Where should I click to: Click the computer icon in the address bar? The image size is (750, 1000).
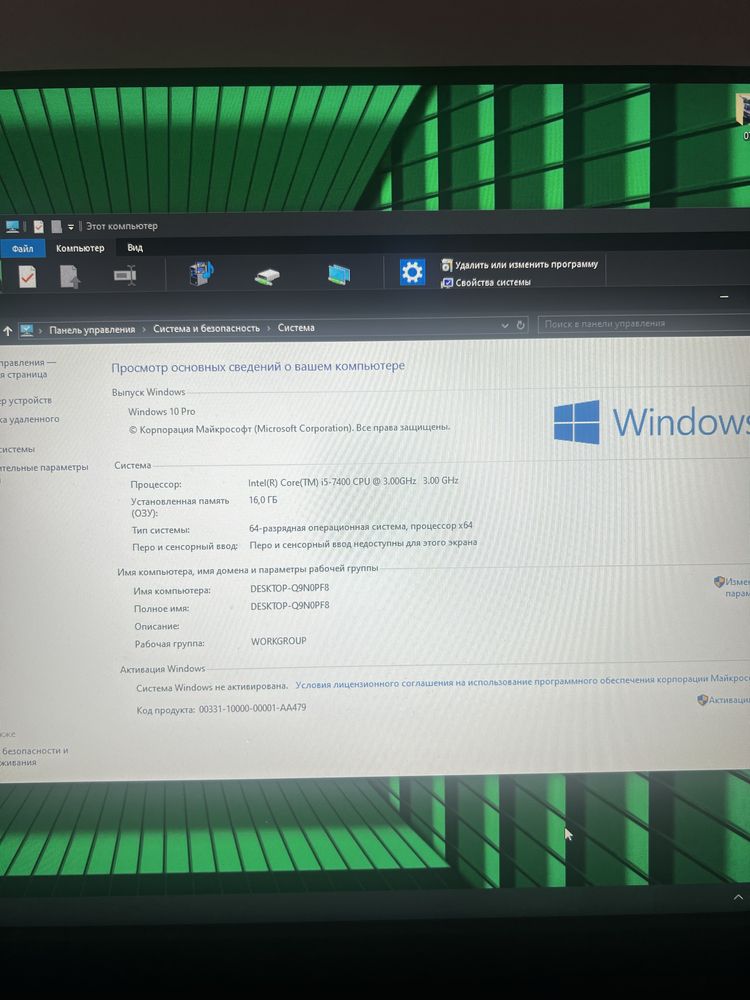coord(26,330)
